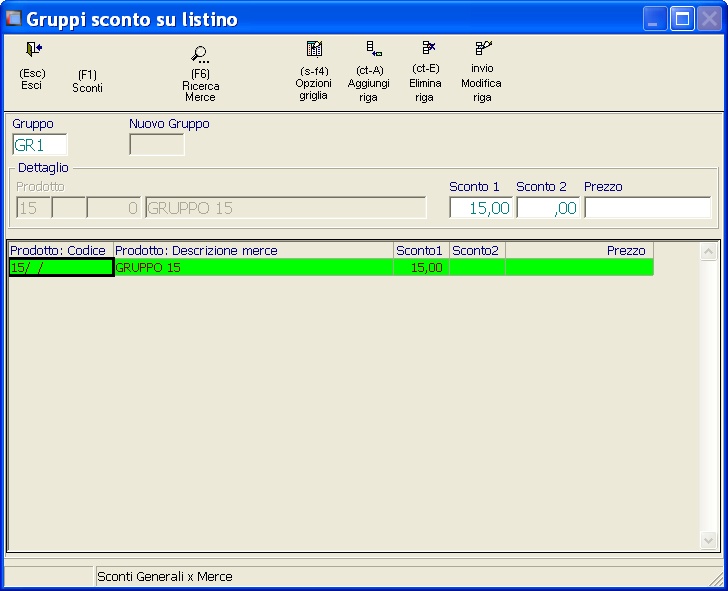This screenshot has height=591, width=728.
Task: Click the Esci exit door icon
Action: click(33, 49)
